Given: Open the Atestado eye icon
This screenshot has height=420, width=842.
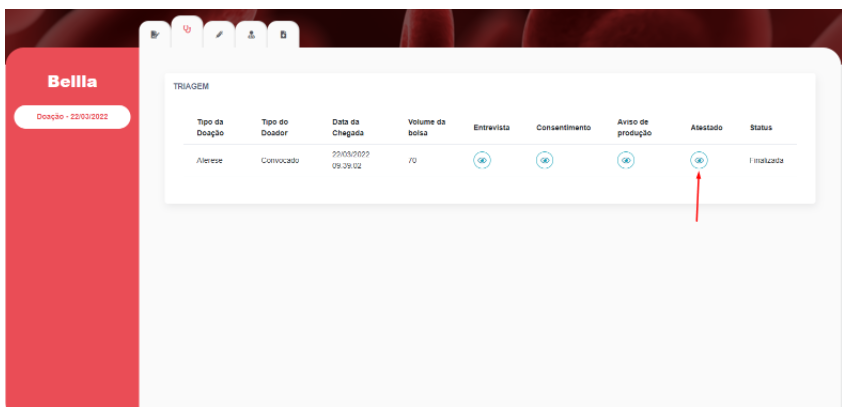Looking at the screenshot, I should (x=699, y=160).
